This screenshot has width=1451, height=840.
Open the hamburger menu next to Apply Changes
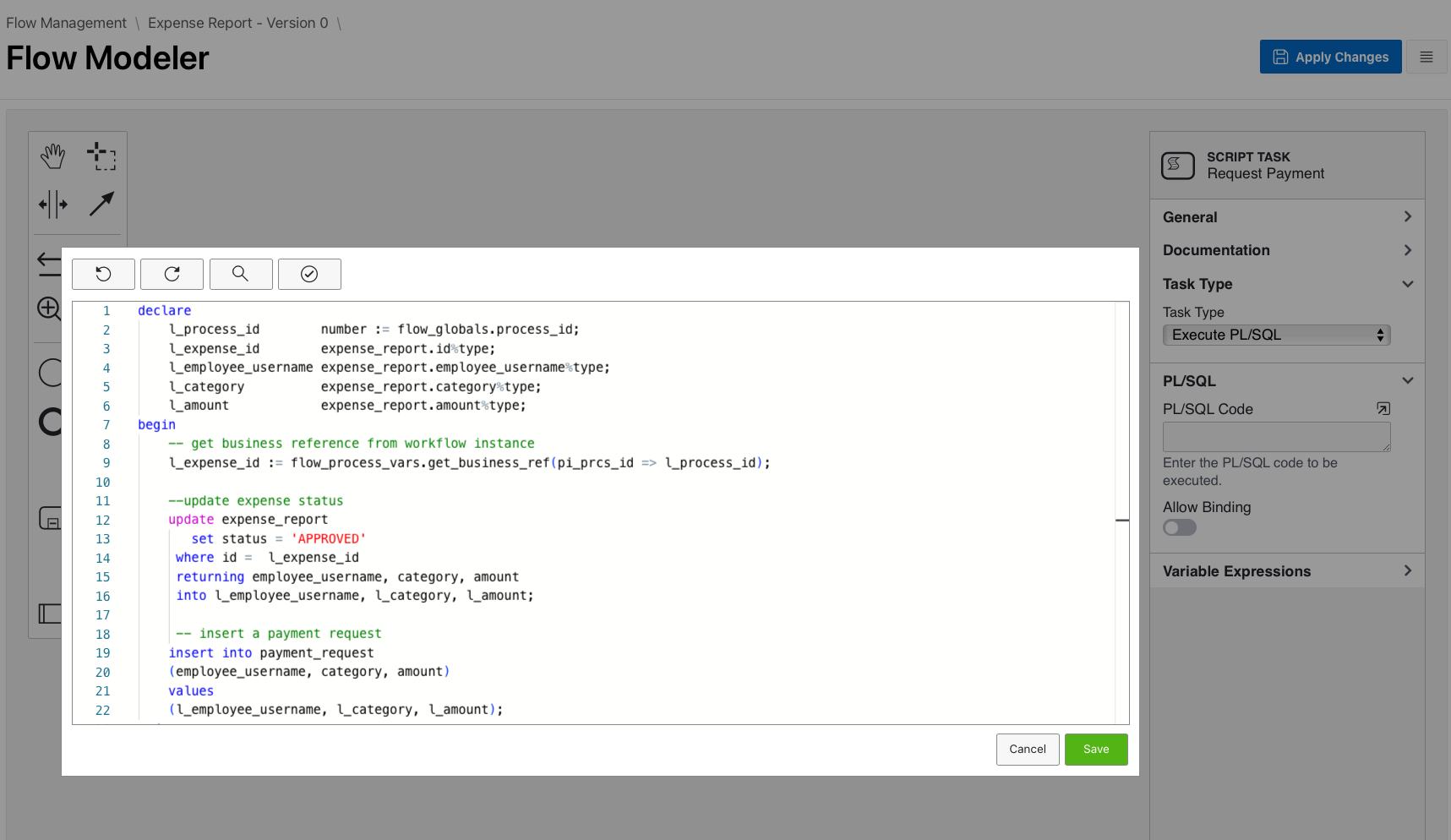click(x=1426, y=57)
